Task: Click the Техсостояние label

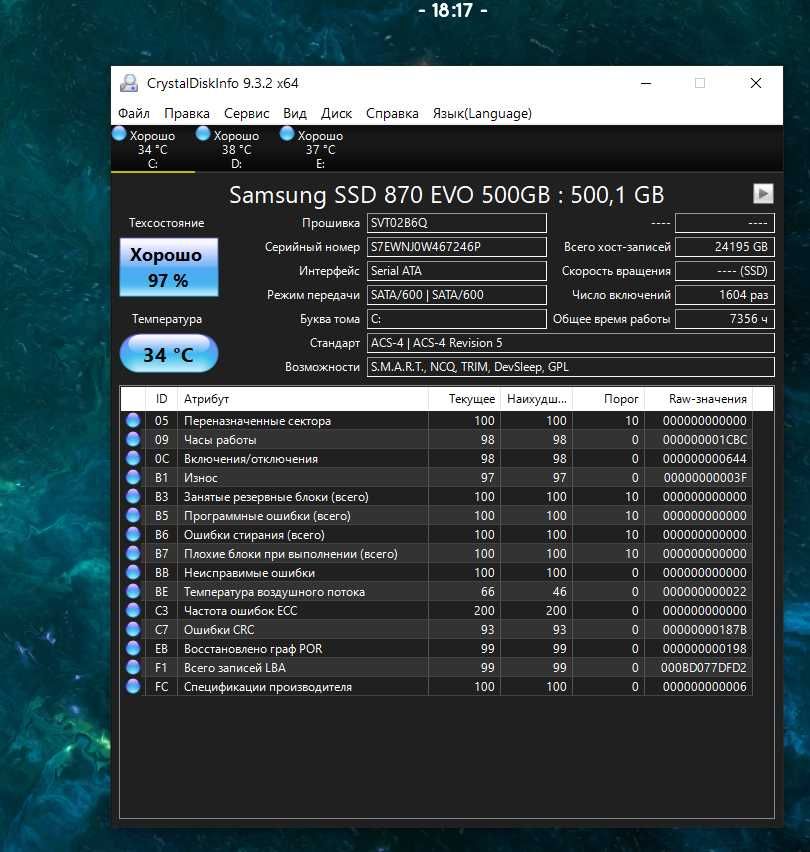Action: (x=166, y=223)
